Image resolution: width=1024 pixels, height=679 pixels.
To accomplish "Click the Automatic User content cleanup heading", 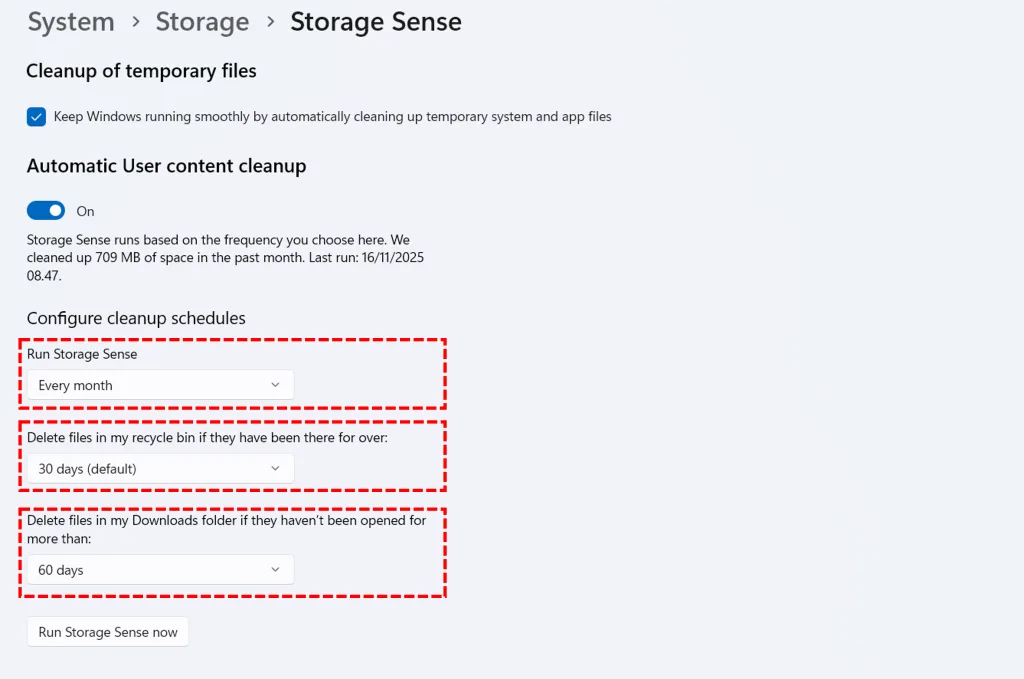I will (x=166, y=165).
